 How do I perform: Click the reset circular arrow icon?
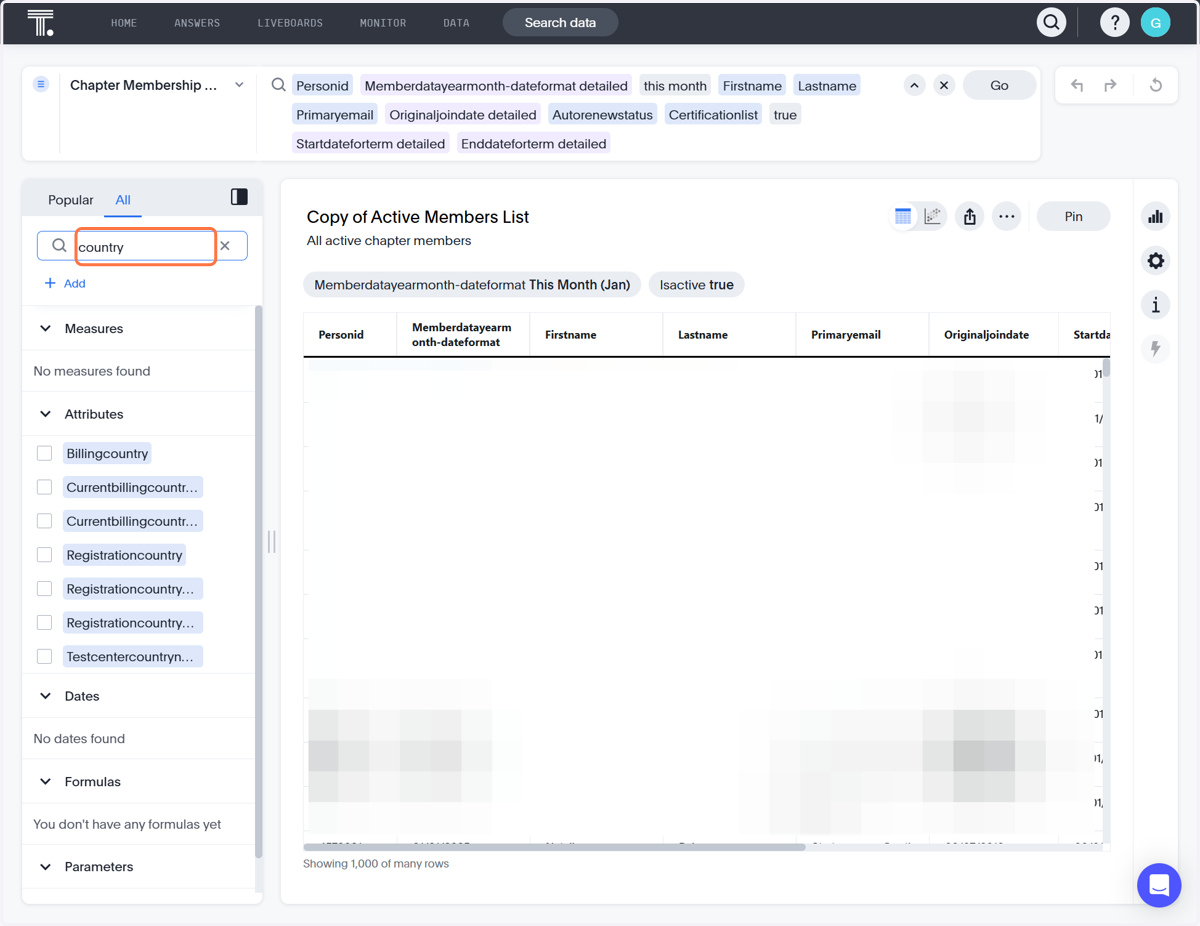pyautogui.click(x=1156, y=85)
